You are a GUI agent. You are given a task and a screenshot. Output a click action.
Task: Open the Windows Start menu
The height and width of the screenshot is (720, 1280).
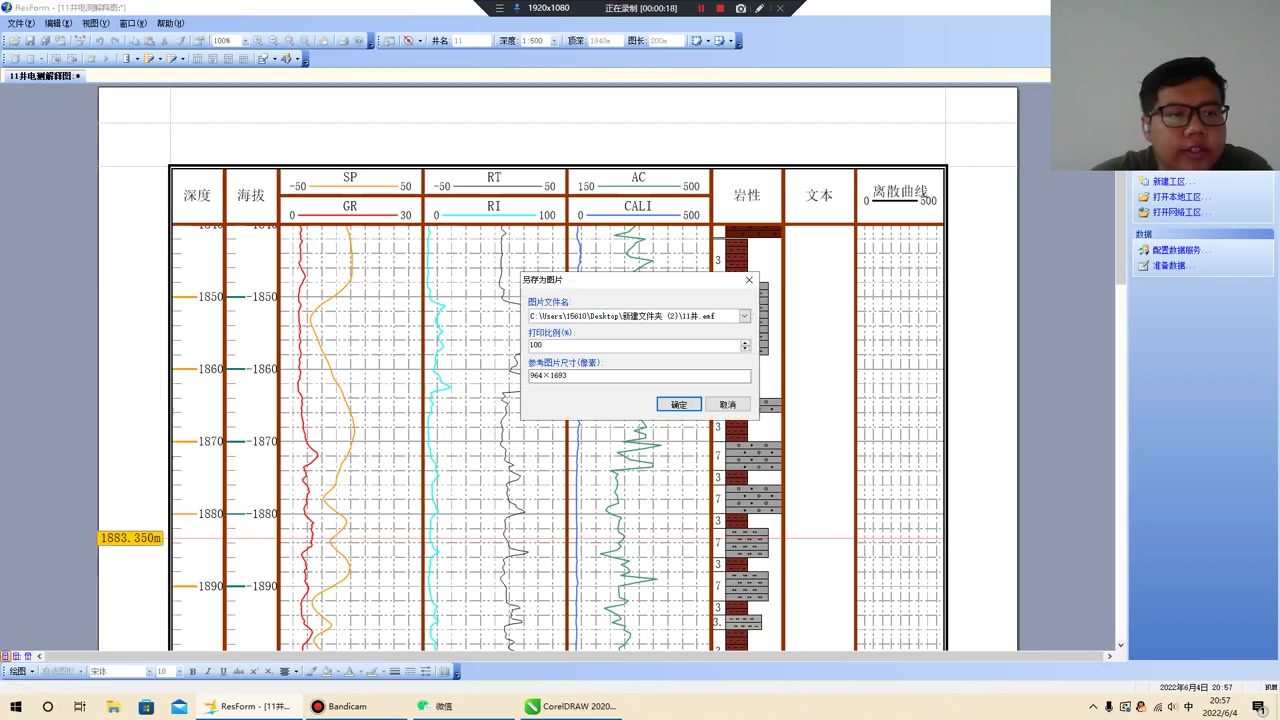point(15,706)
